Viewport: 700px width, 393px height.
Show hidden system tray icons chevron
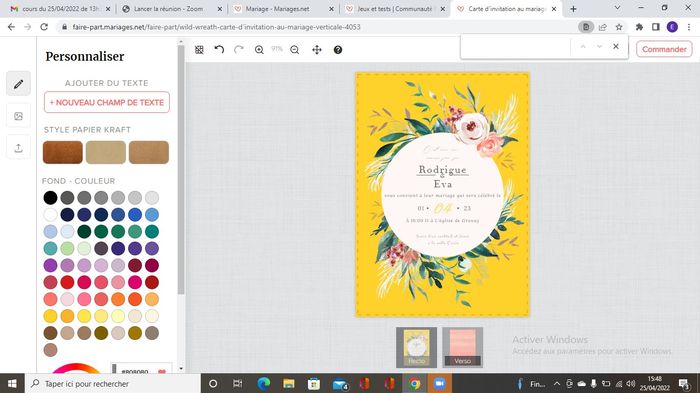[x=557, y=384]
